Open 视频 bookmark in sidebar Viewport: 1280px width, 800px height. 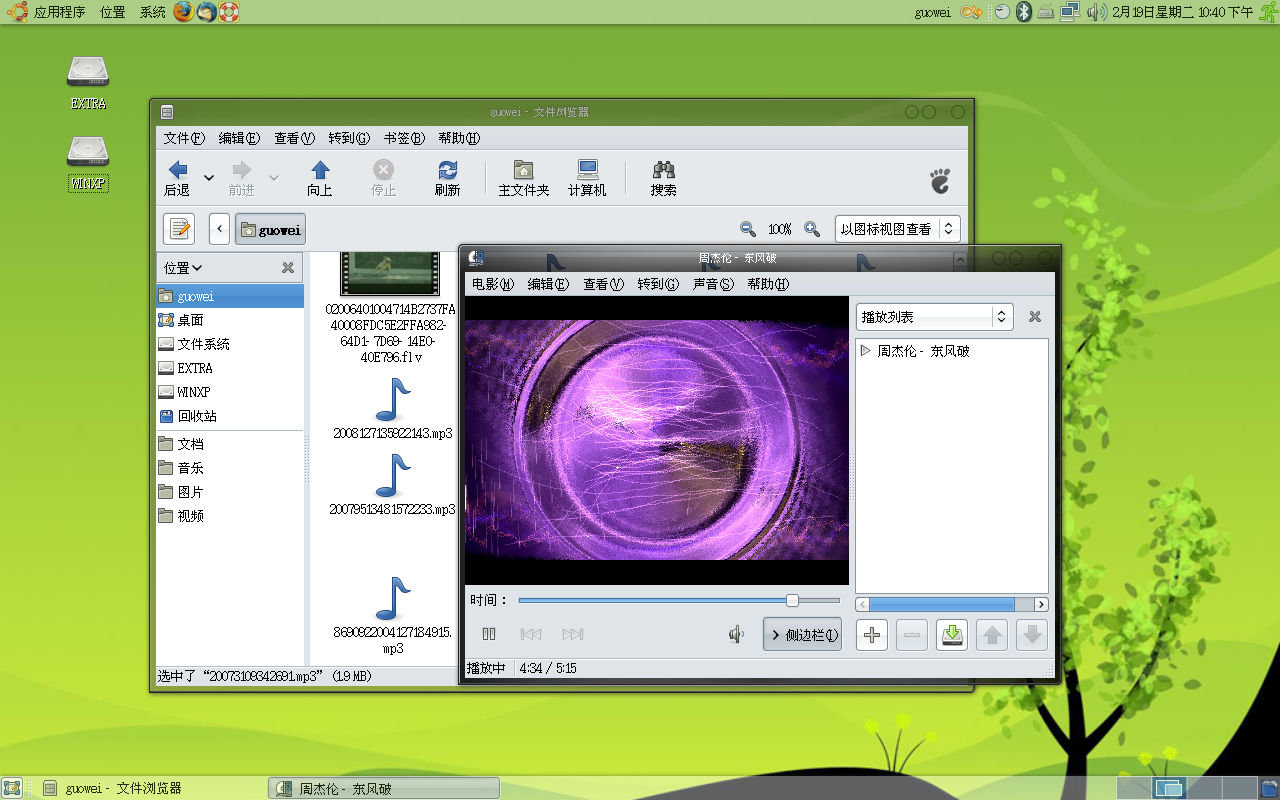point(230,516)
